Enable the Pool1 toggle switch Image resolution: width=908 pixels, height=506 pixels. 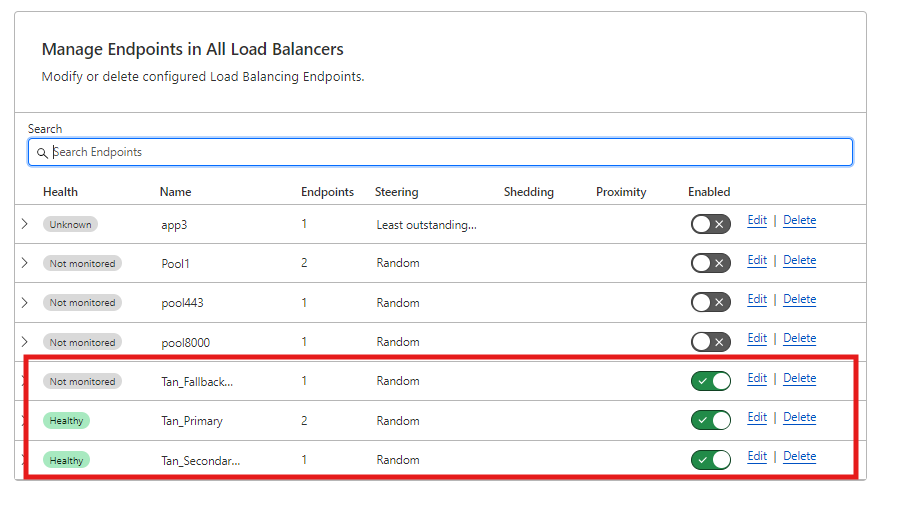[710, 263]
